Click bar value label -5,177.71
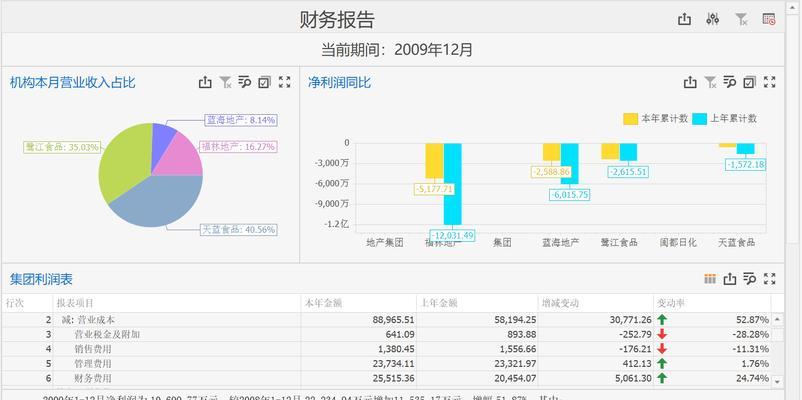Image resolution: width=802 pixels, height=400 pixels. click(x=434, y=189)
